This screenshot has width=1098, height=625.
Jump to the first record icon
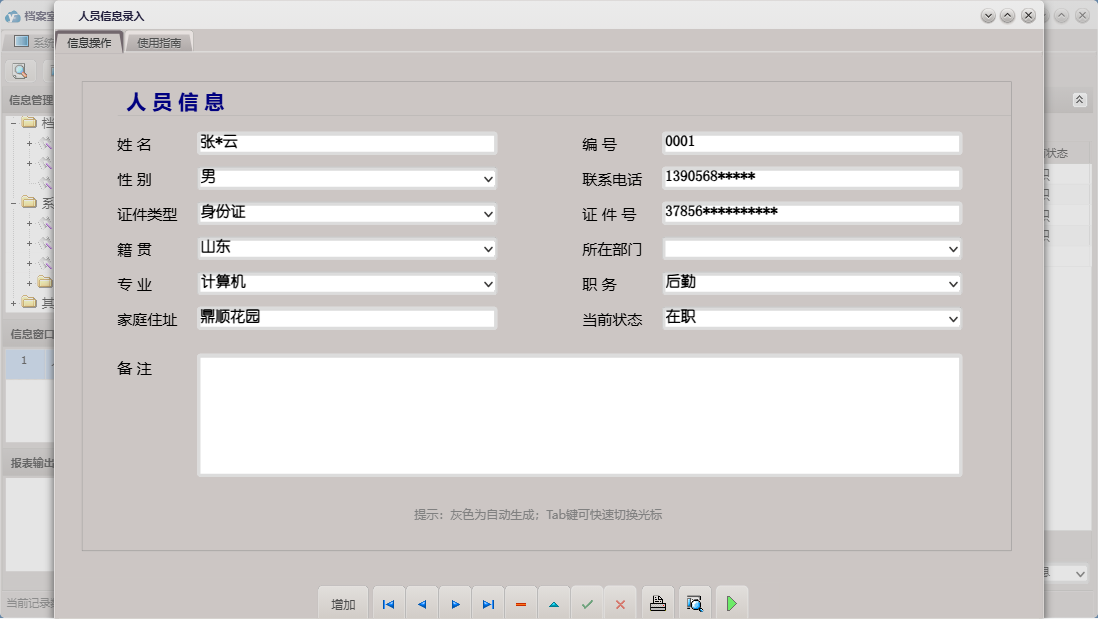[388, 603]
